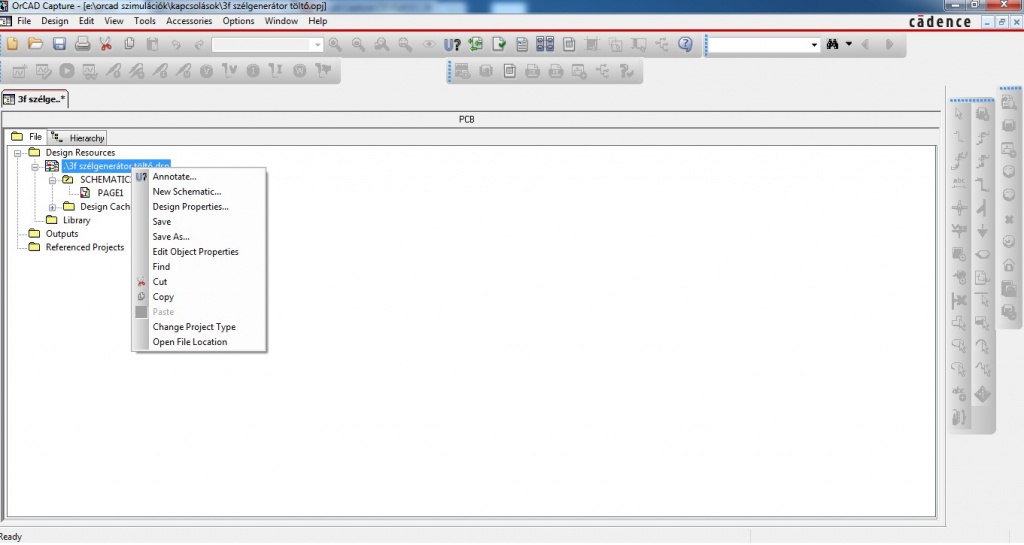
Task: Click the Cut scissors toolbar icon
Action: pyautogui.click(x=106, y=44)
